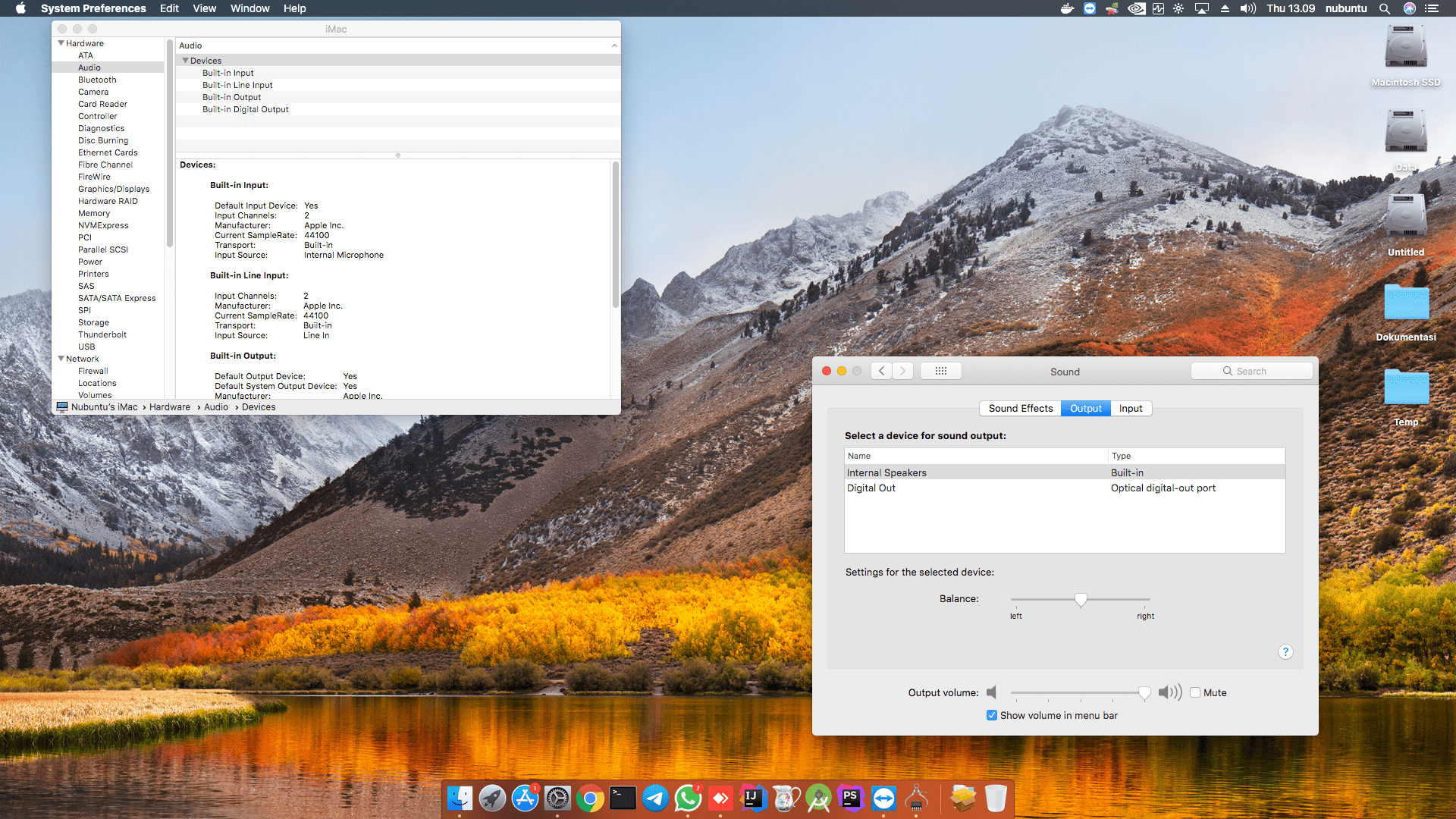
Task: Open Android Studio from the Dock
Action: click(x=819, y=798)
